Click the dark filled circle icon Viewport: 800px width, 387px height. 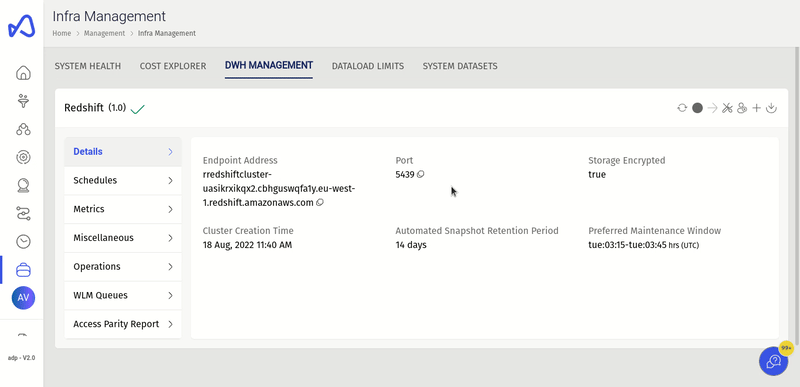[697, 108]
